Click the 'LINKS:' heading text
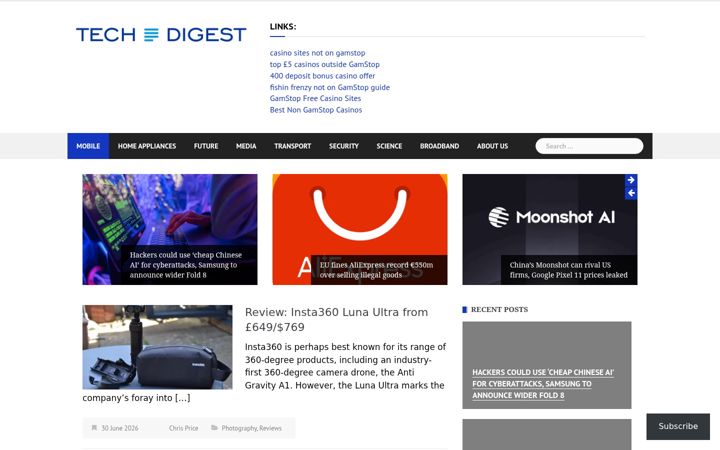This screenshot has height=450, width=720. click(x=283, y=27)
